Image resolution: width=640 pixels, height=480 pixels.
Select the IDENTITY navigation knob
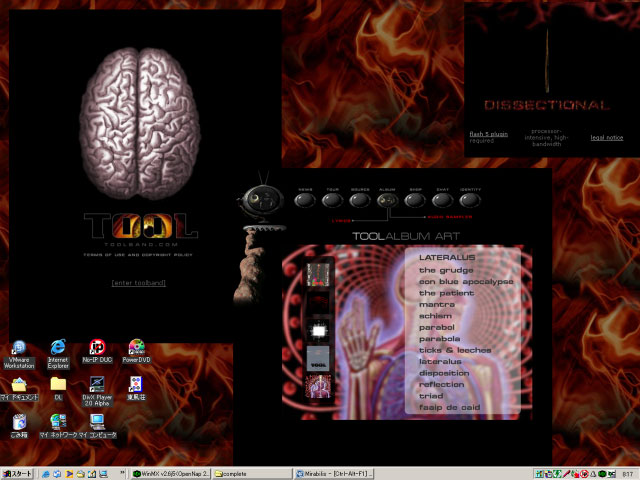pyautogui.click(x=470, y=200)
